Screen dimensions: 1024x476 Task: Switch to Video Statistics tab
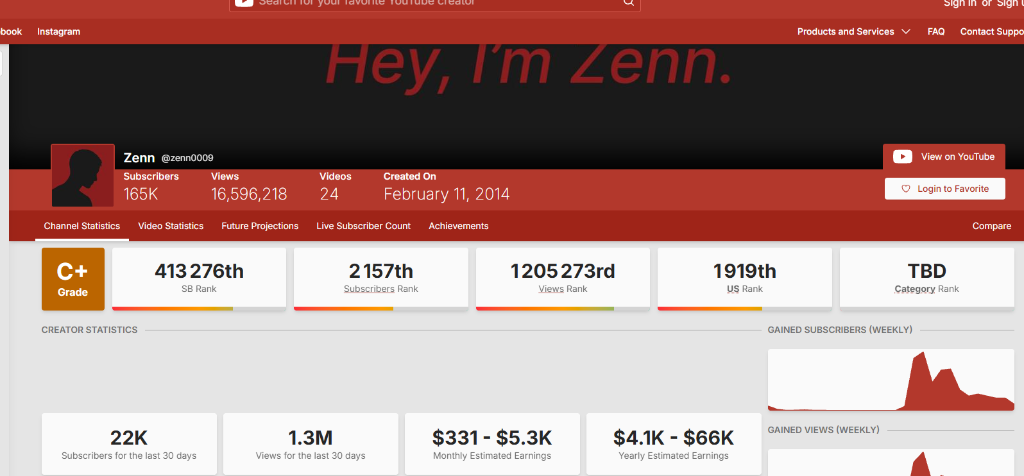tap(170, 226)
